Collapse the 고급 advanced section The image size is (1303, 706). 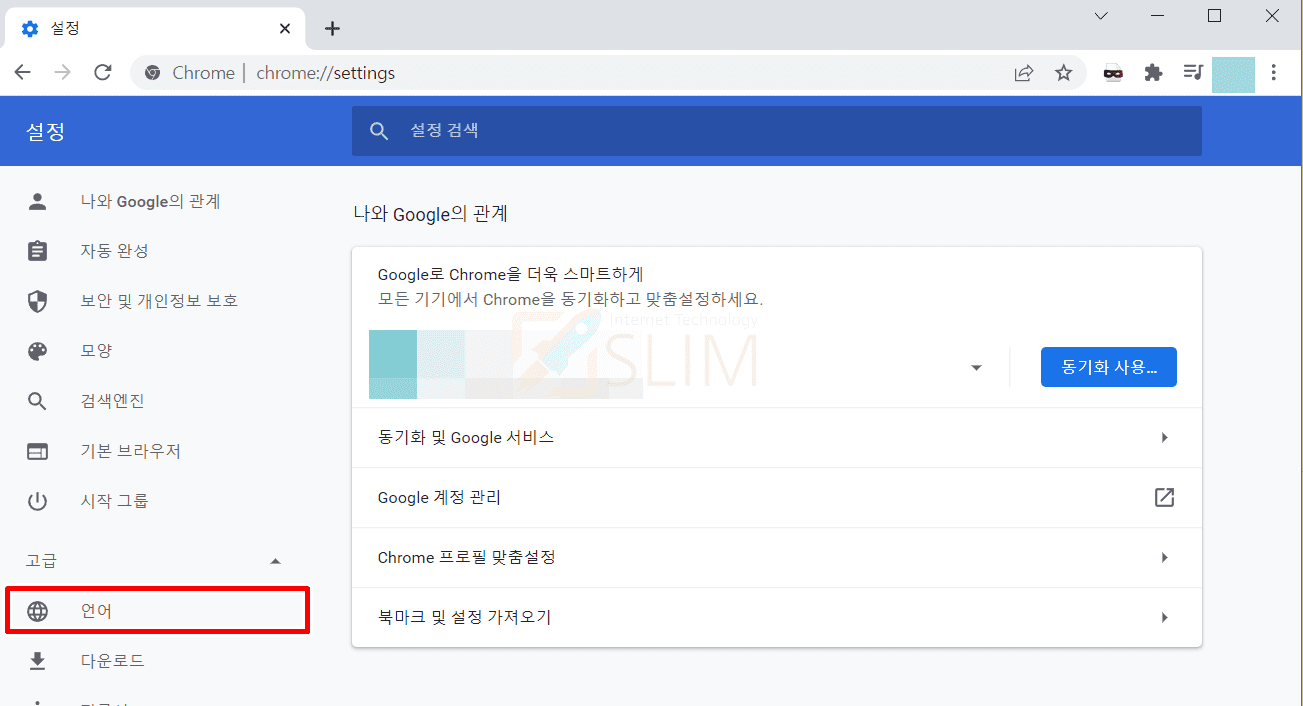click(276, 561)
